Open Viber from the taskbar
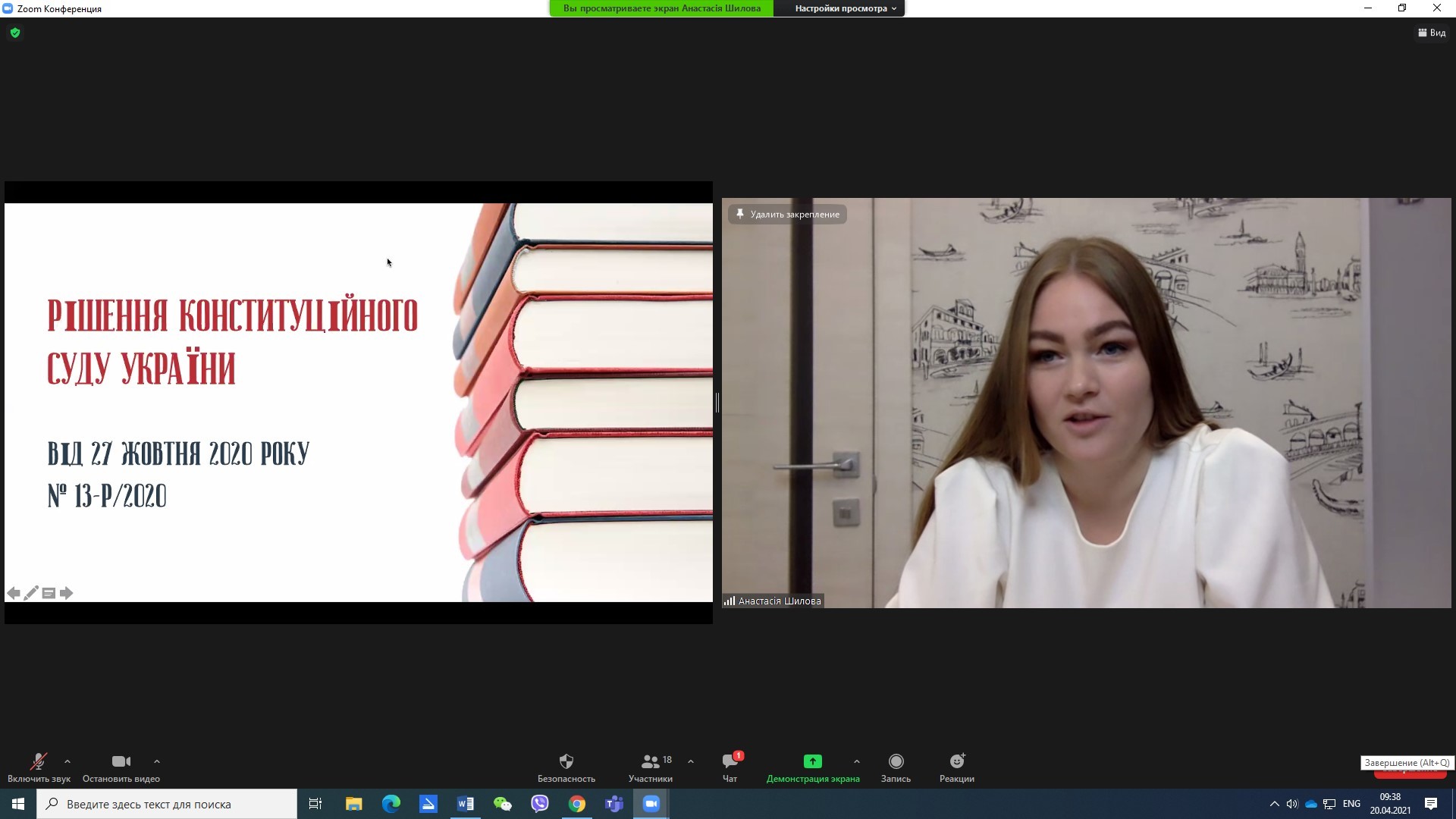The height and width of the screenshot is (819, 1456). pyautogui.click(x=539, y=804)
